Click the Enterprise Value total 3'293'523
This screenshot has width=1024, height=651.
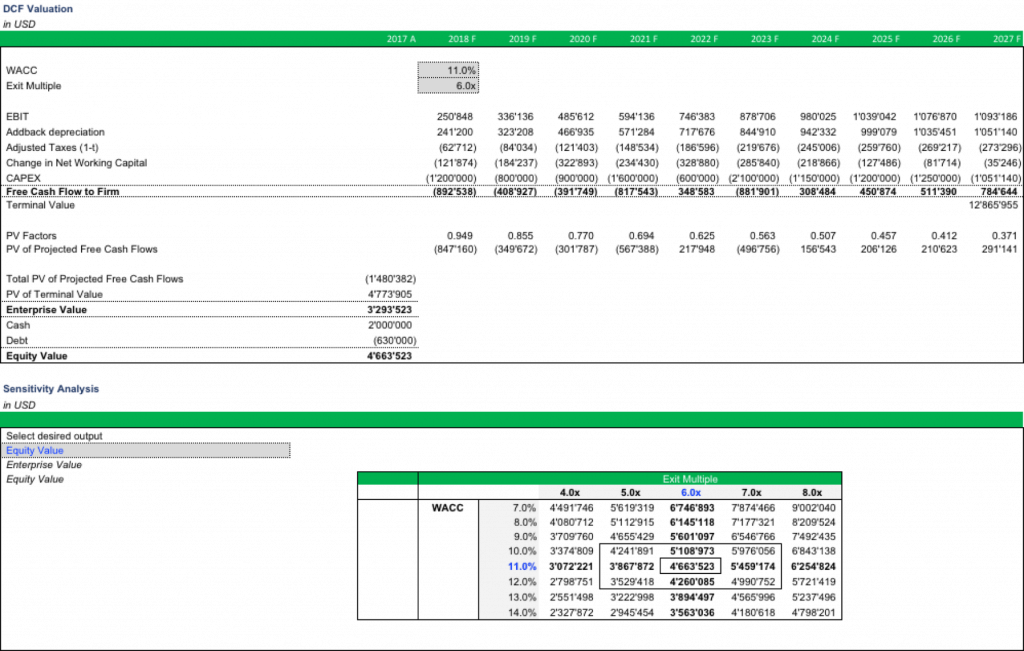pos(389,310)
